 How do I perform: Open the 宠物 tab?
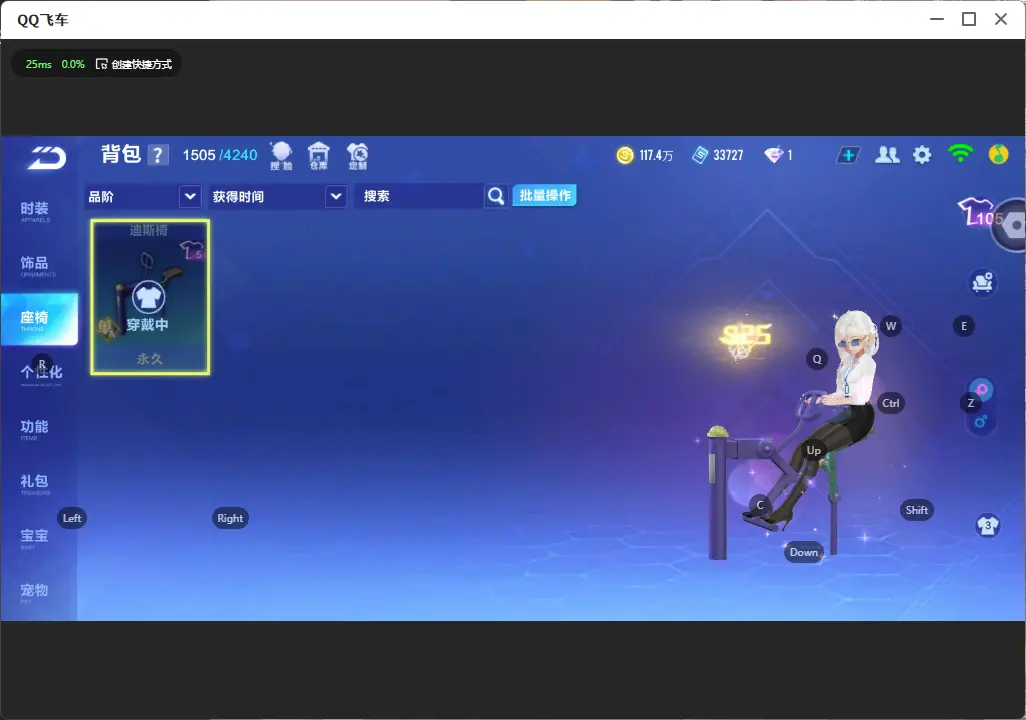click(x=35, y=592)
